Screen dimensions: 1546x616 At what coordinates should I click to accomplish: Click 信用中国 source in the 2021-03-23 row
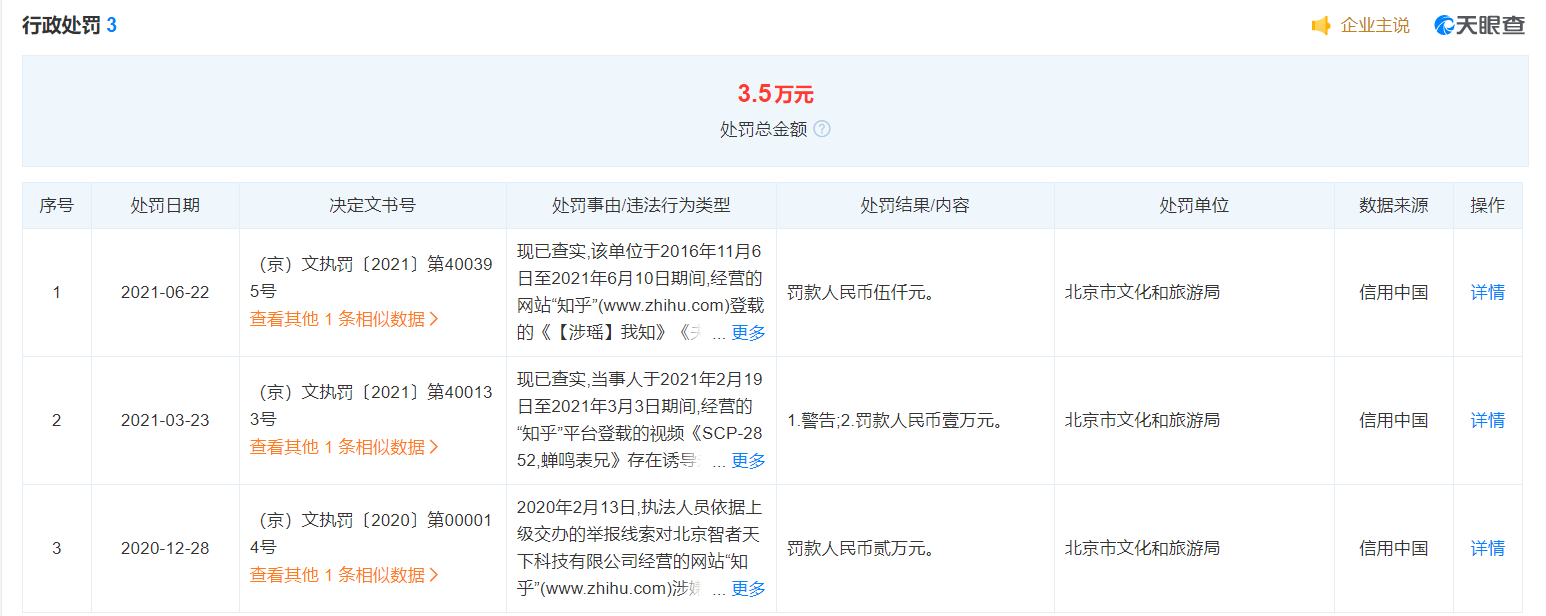1393,420
